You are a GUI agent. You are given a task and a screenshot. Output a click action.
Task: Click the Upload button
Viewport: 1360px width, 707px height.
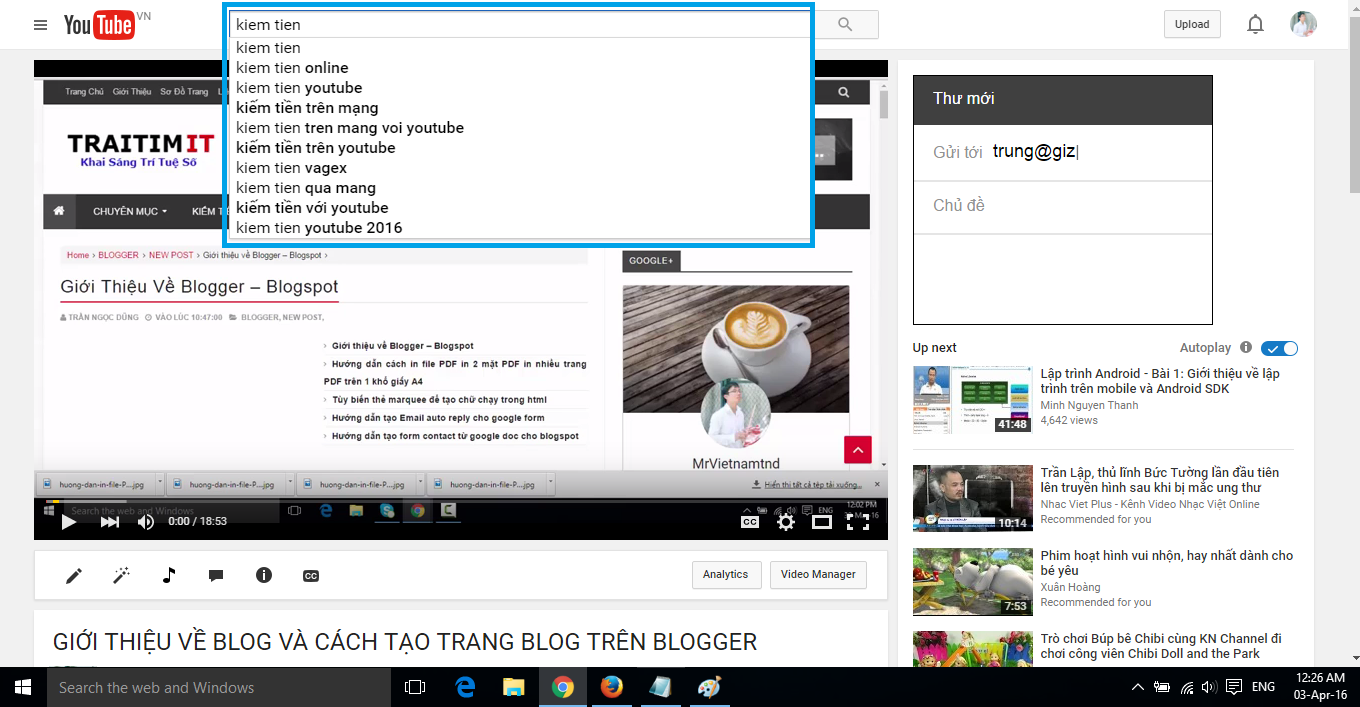[x=1192, y=25]
